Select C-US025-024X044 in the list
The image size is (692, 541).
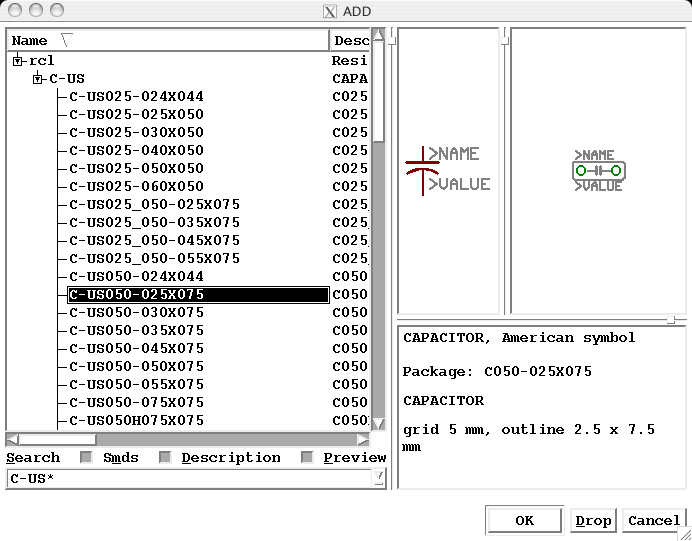[x=136, y=97]
